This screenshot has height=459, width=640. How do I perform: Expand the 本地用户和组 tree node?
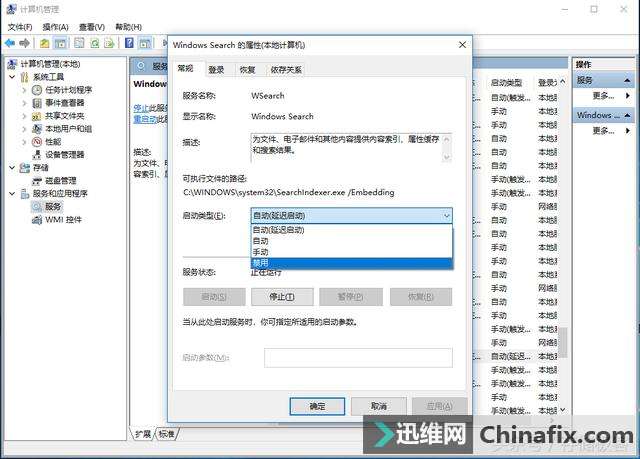pyautogui.click(x=24, y=129)
